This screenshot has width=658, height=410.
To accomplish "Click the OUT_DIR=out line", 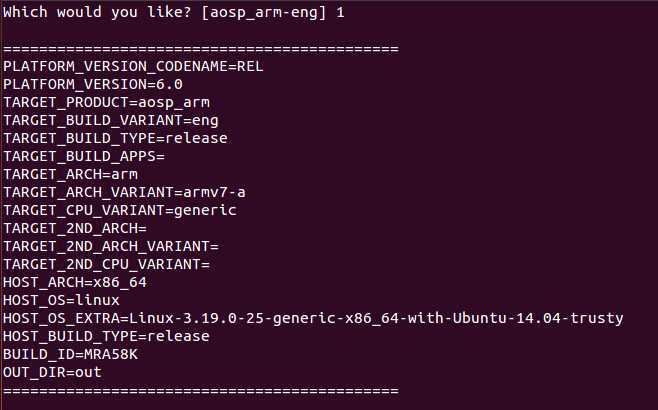I will 53,372.
